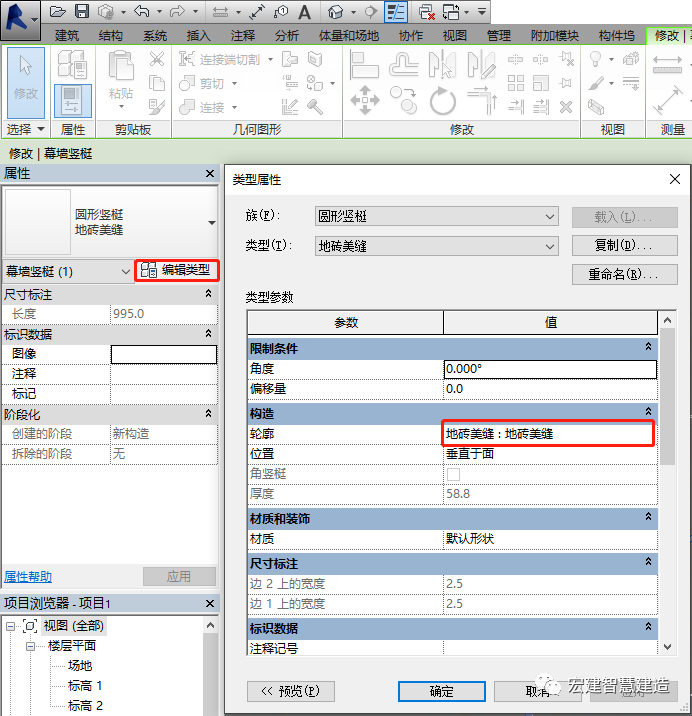The image size is (692, 716).
Task: Select the Modify arrow tool
Action: 26,82
